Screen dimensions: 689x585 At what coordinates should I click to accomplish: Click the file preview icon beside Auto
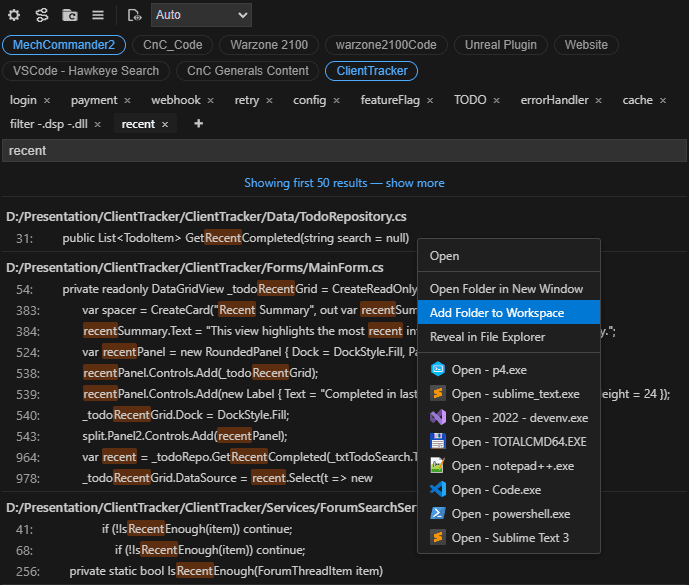134,15
